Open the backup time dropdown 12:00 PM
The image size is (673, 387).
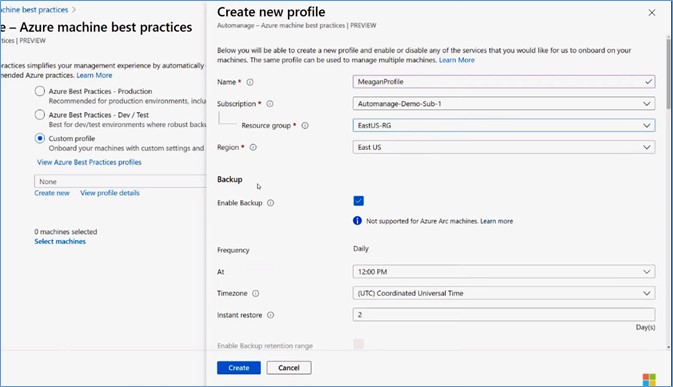tap(504, 272)
